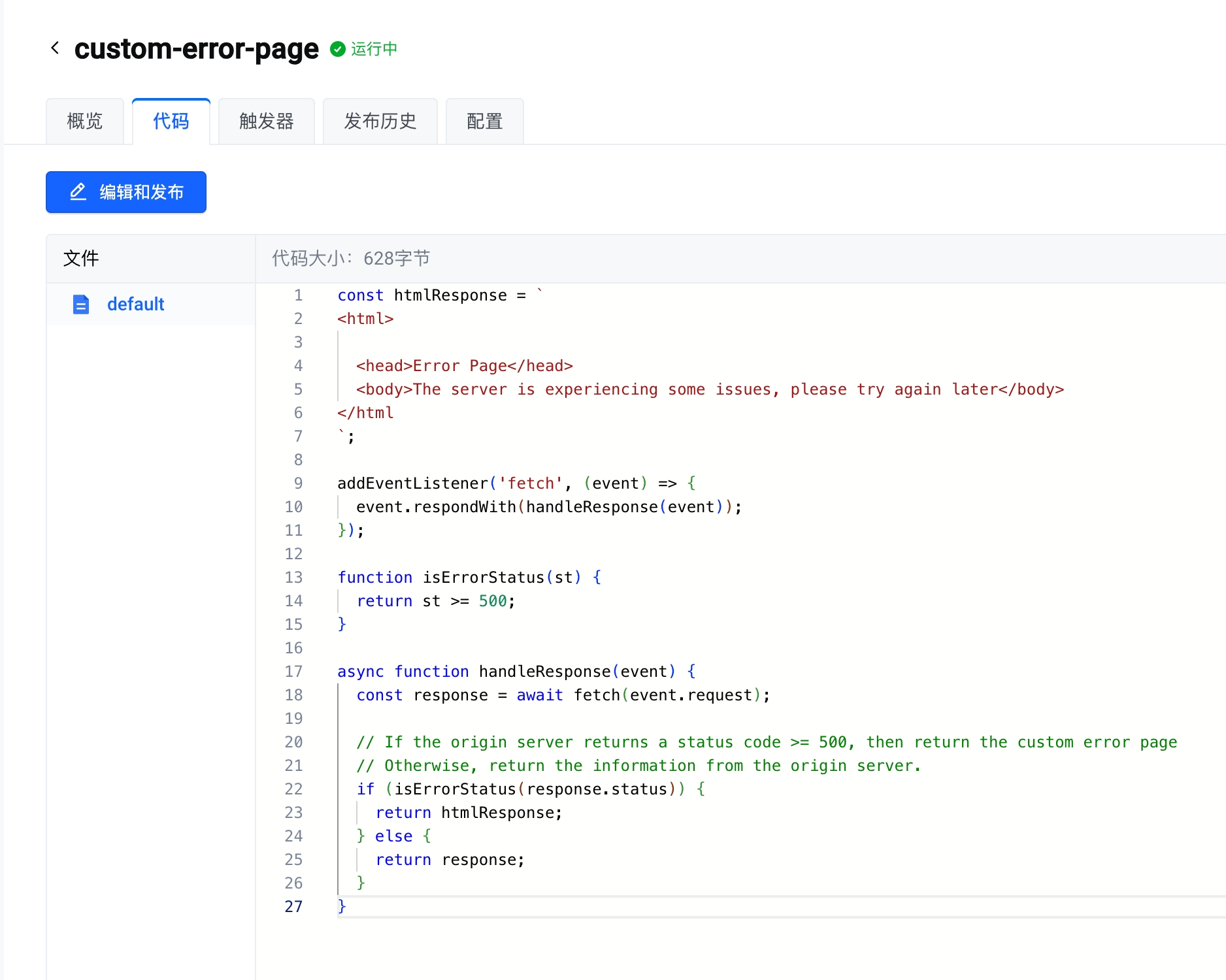The image size is (1226, 980).
Task: Click the </html closing tag on line 6
Action: (365, 413)
